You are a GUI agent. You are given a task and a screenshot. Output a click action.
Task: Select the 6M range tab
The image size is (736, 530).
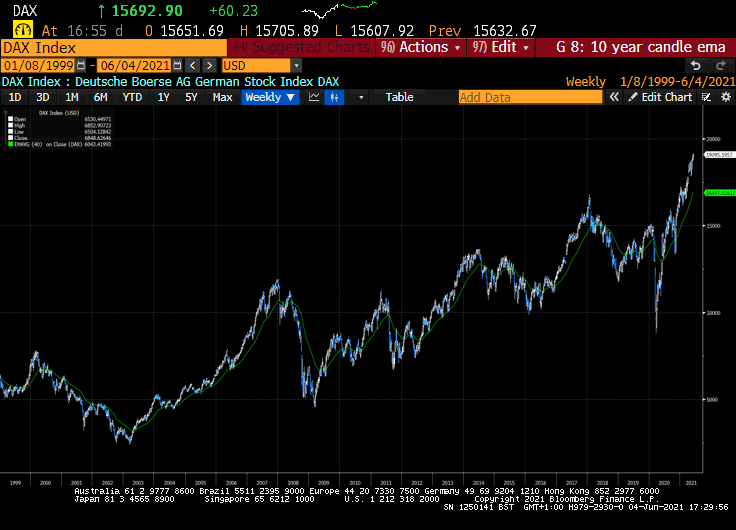click(x=100, y=97)
